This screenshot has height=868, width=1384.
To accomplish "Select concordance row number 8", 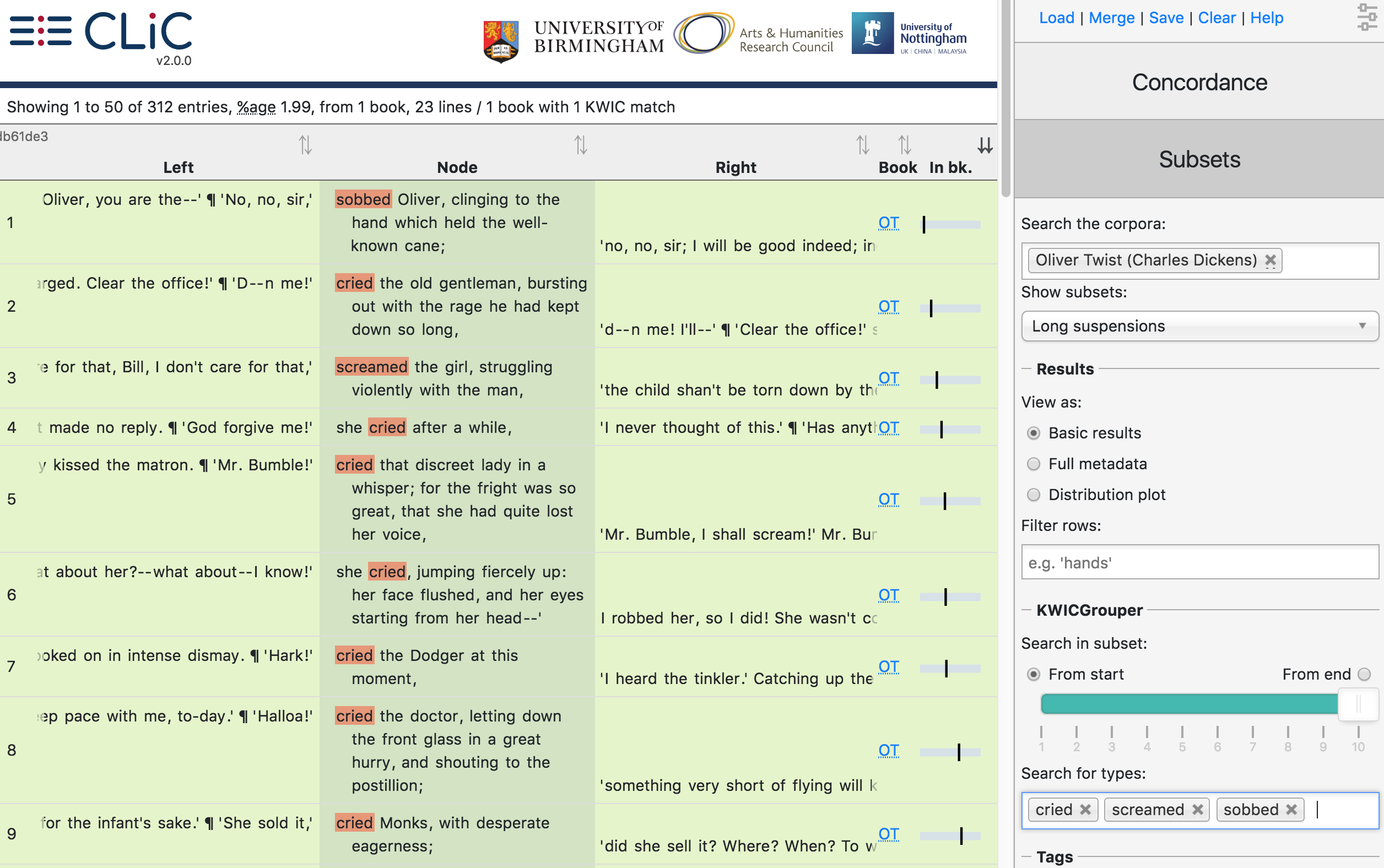I will click(12, 750).
